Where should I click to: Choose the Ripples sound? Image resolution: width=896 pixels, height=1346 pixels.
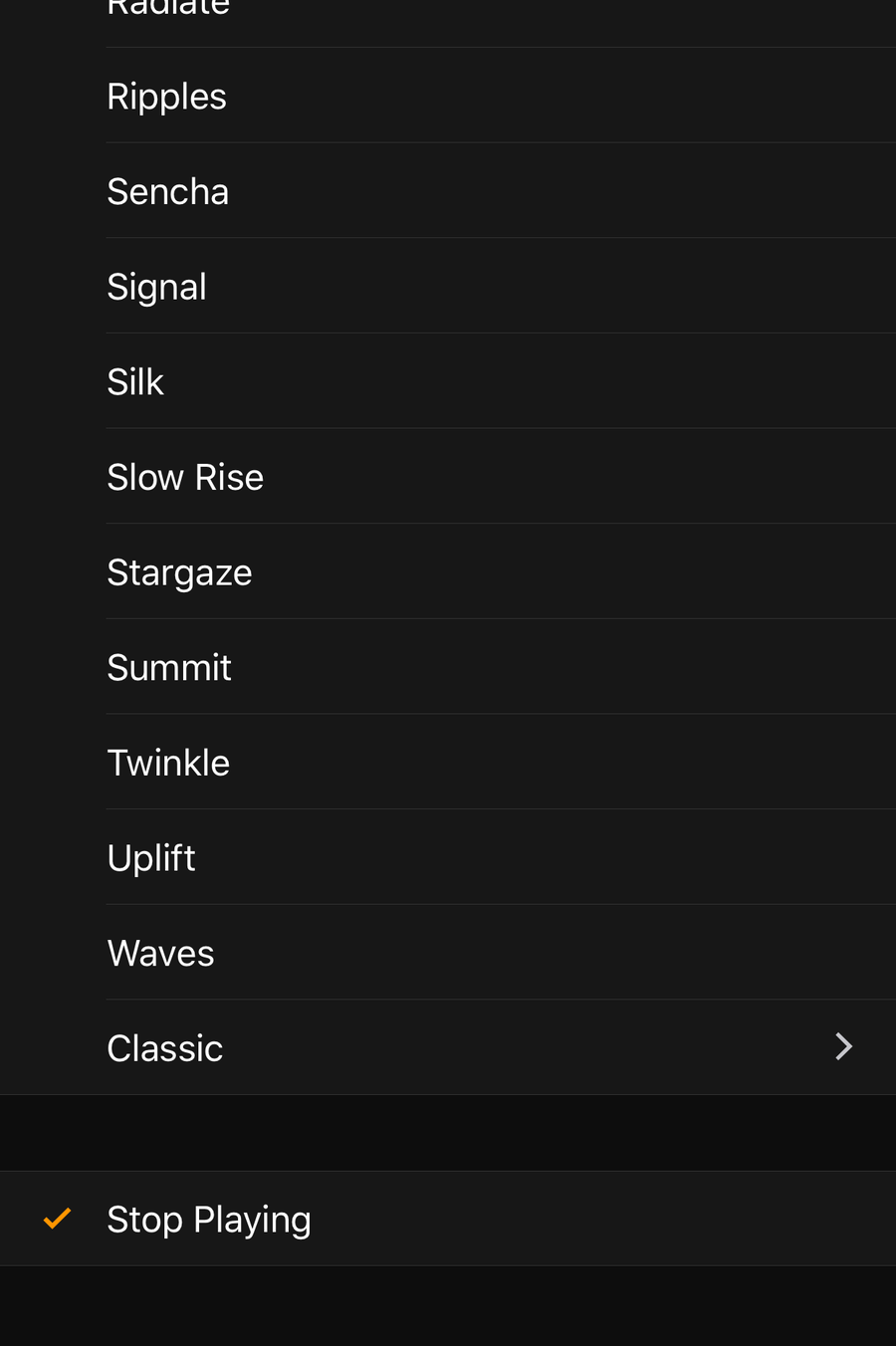pos(448,96)
